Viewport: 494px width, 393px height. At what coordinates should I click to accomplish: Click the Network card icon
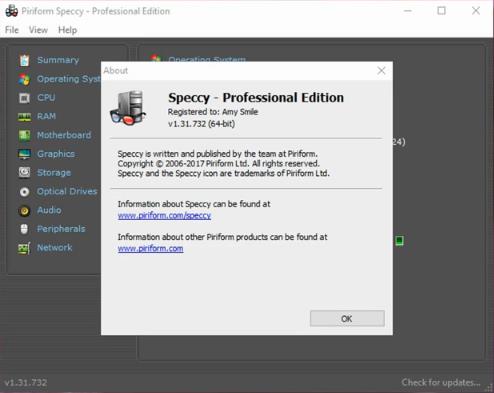pos(24,248)
